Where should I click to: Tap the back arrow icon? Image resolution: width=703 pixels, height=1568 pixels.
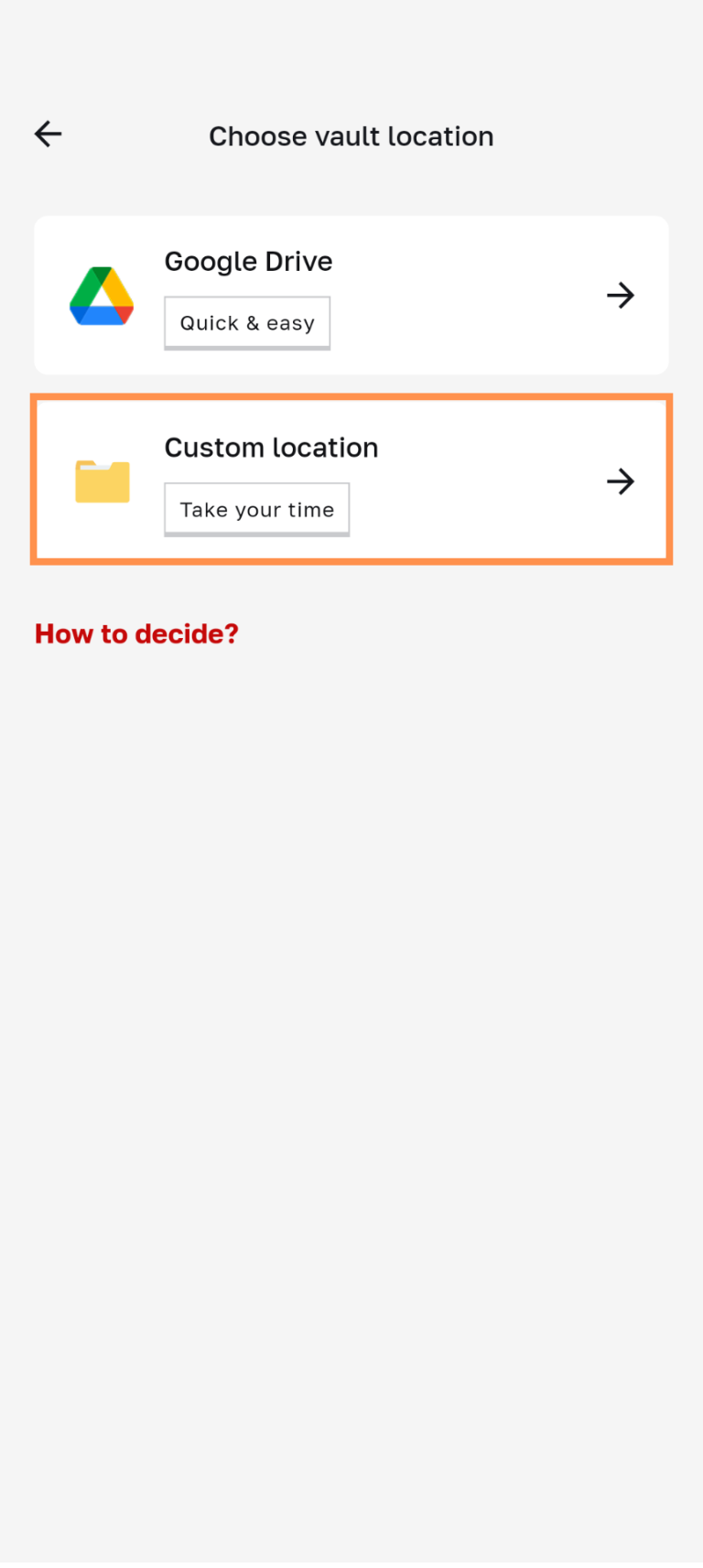click(x=49, y=135)
